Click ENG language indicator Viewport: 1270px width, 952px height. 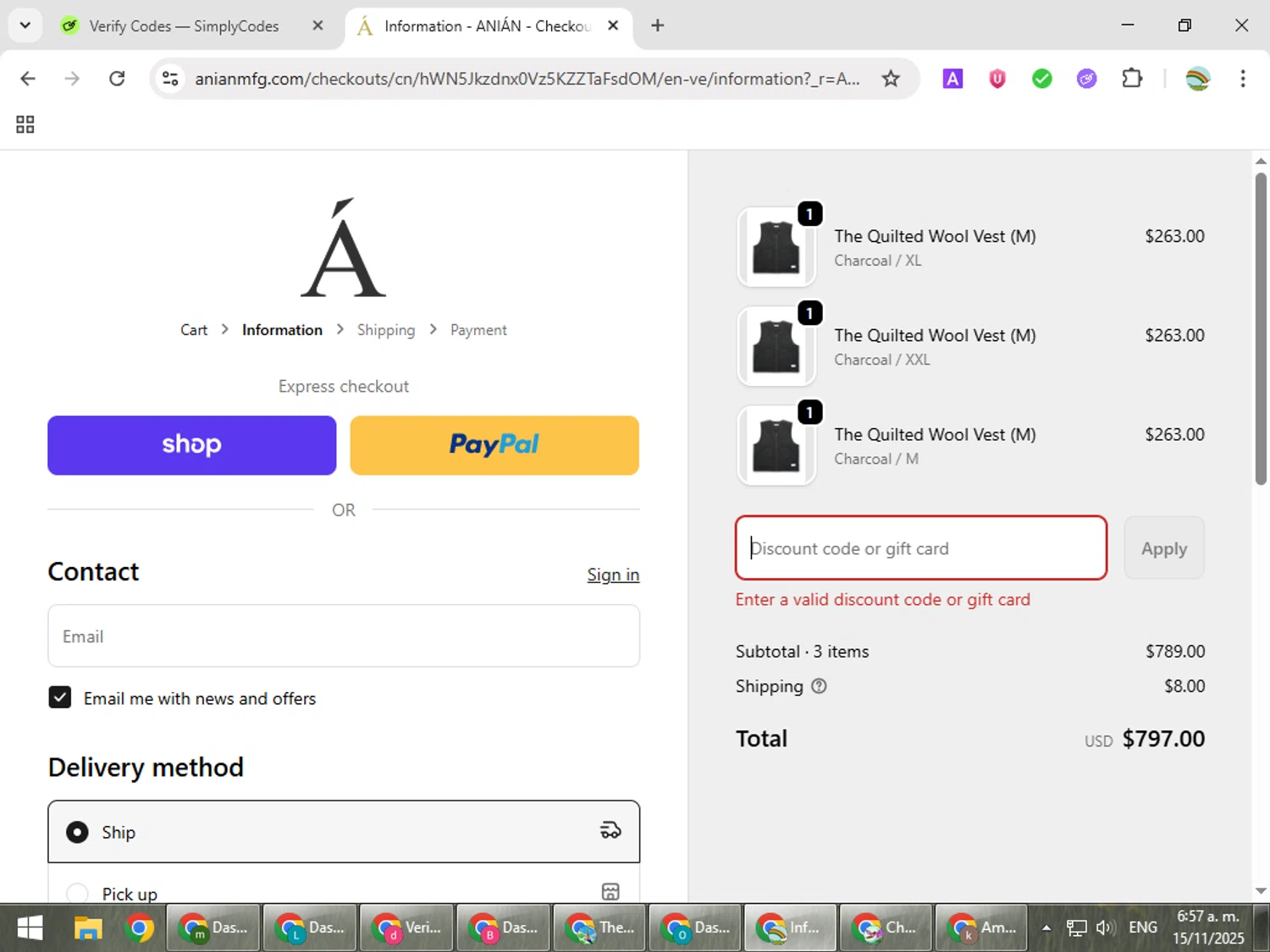(x=1143, y=928)
